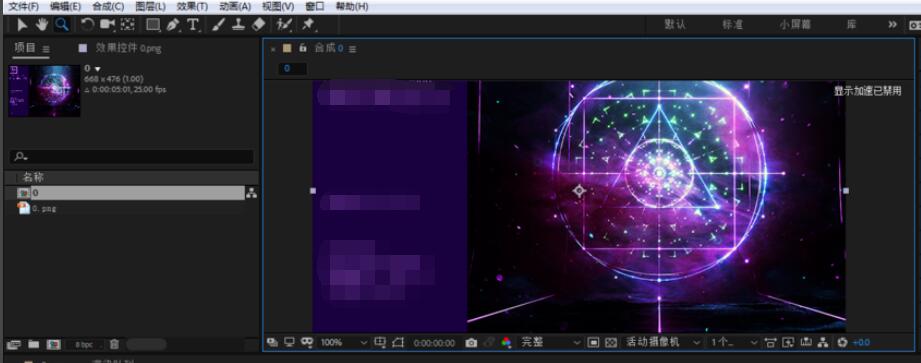Open the 效果(T) menu

pos(192,6)
